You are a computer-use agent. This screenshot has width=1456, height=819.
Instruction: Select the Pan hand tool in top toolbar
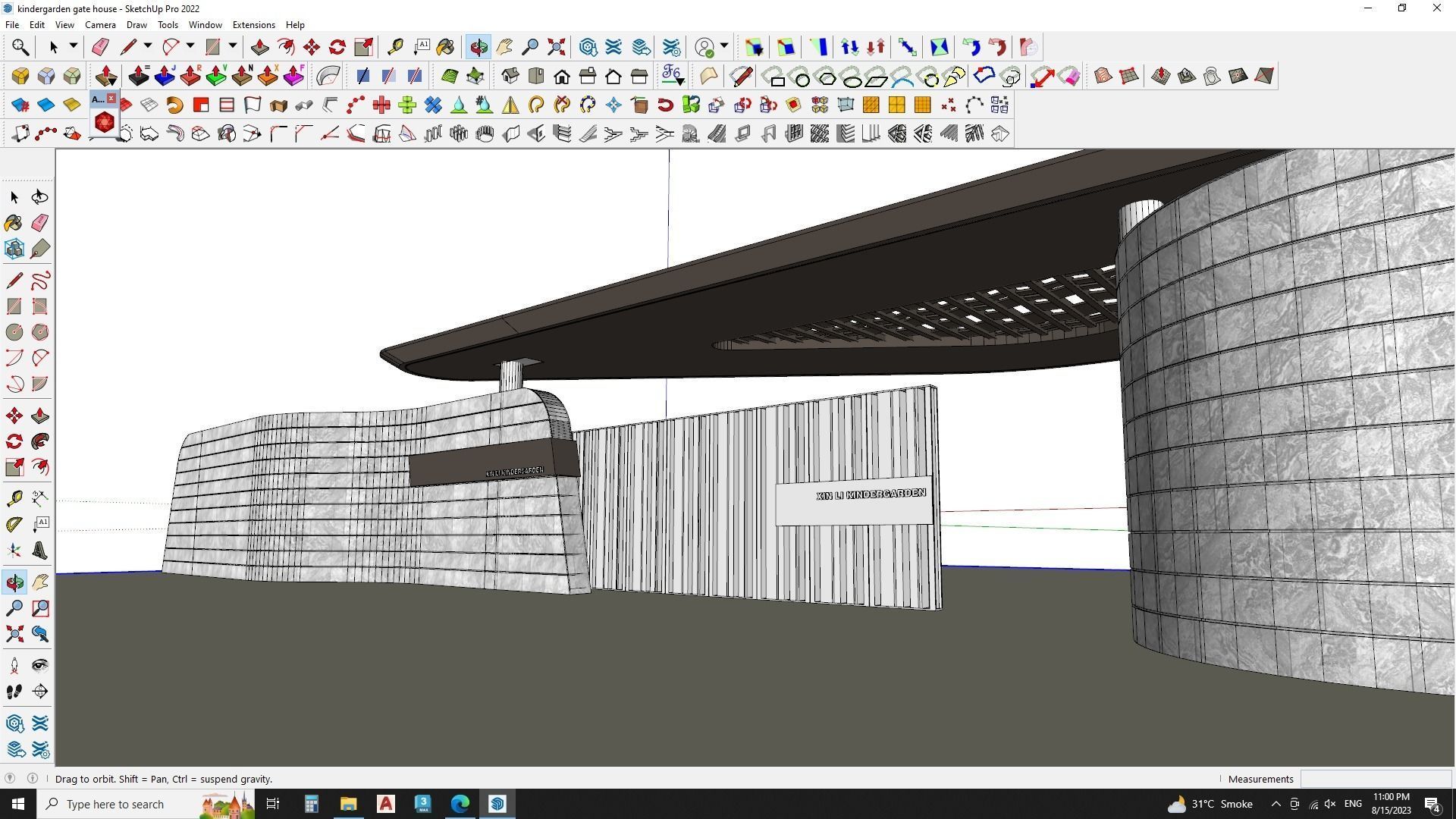(504, 47)
